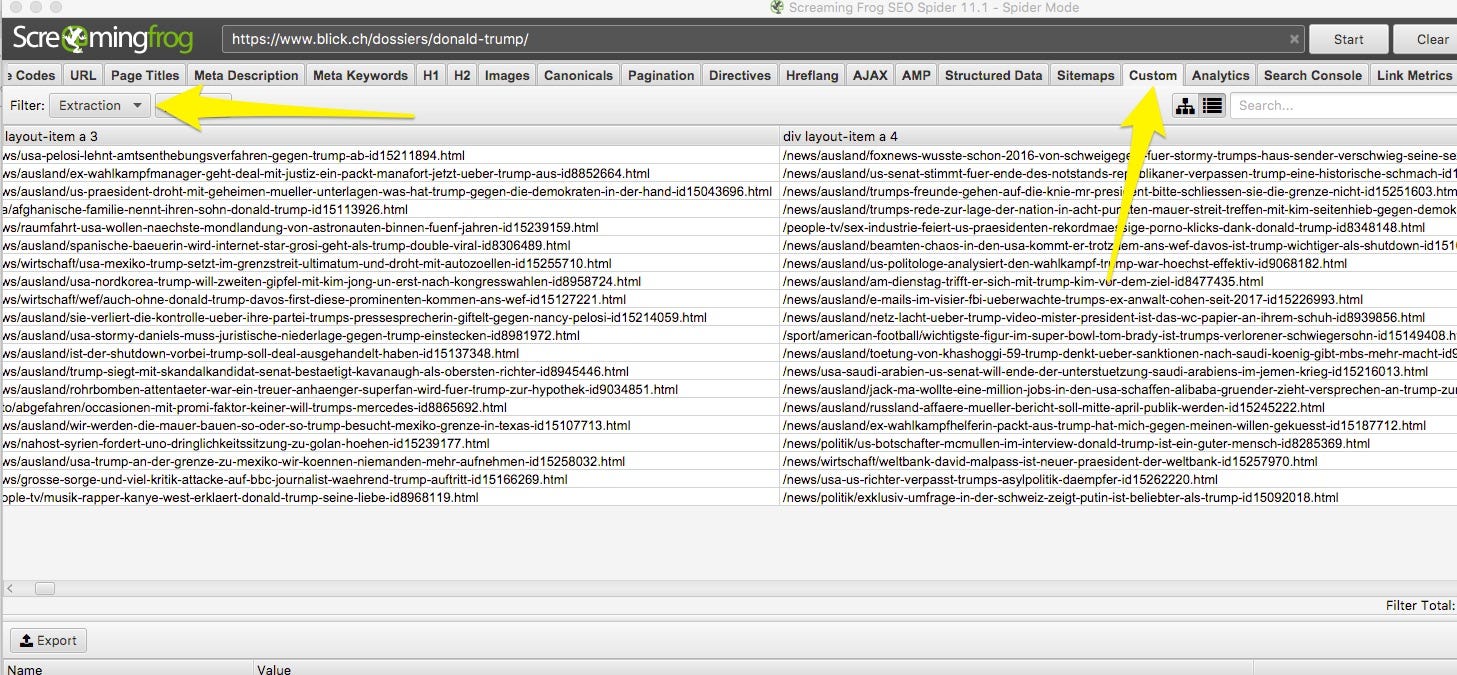Select the trump-kim-vor-dem-ziel id8477435 cell
This screenshot has height=675, width=1457.
pos(1118,281)
